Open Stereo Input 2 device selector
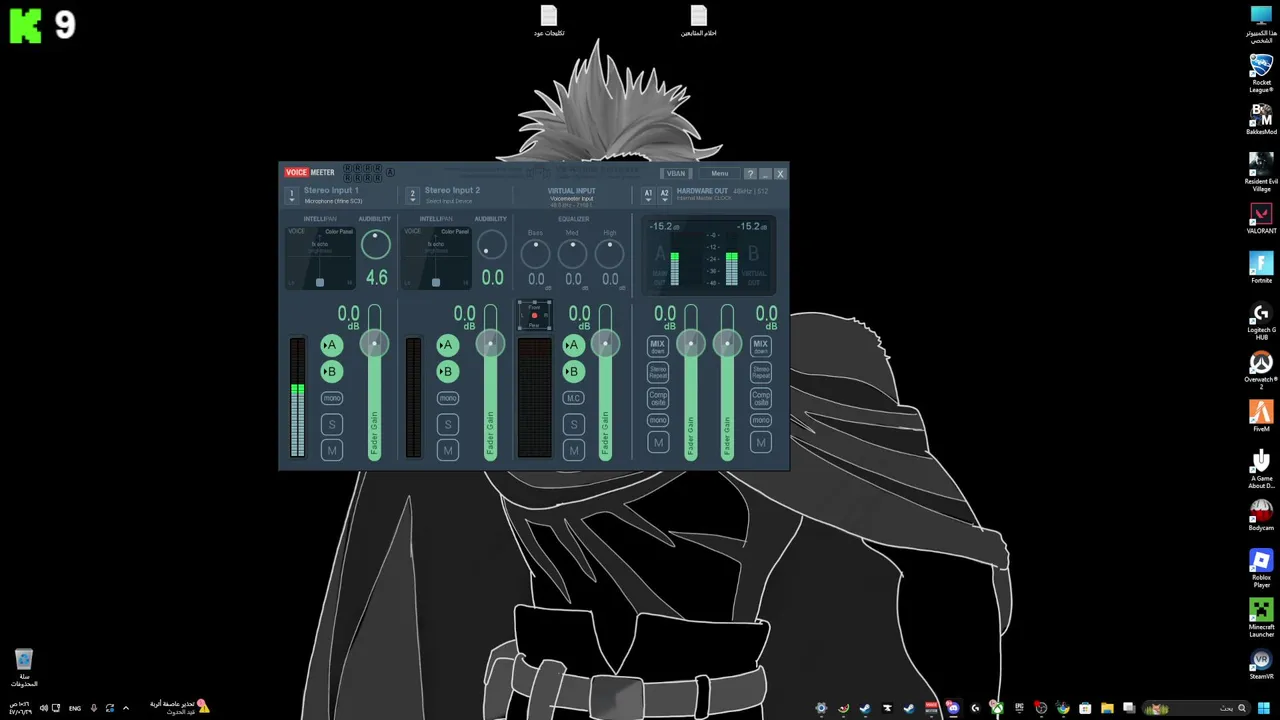This screenshot has width=1280, height=720. [412, 195]
